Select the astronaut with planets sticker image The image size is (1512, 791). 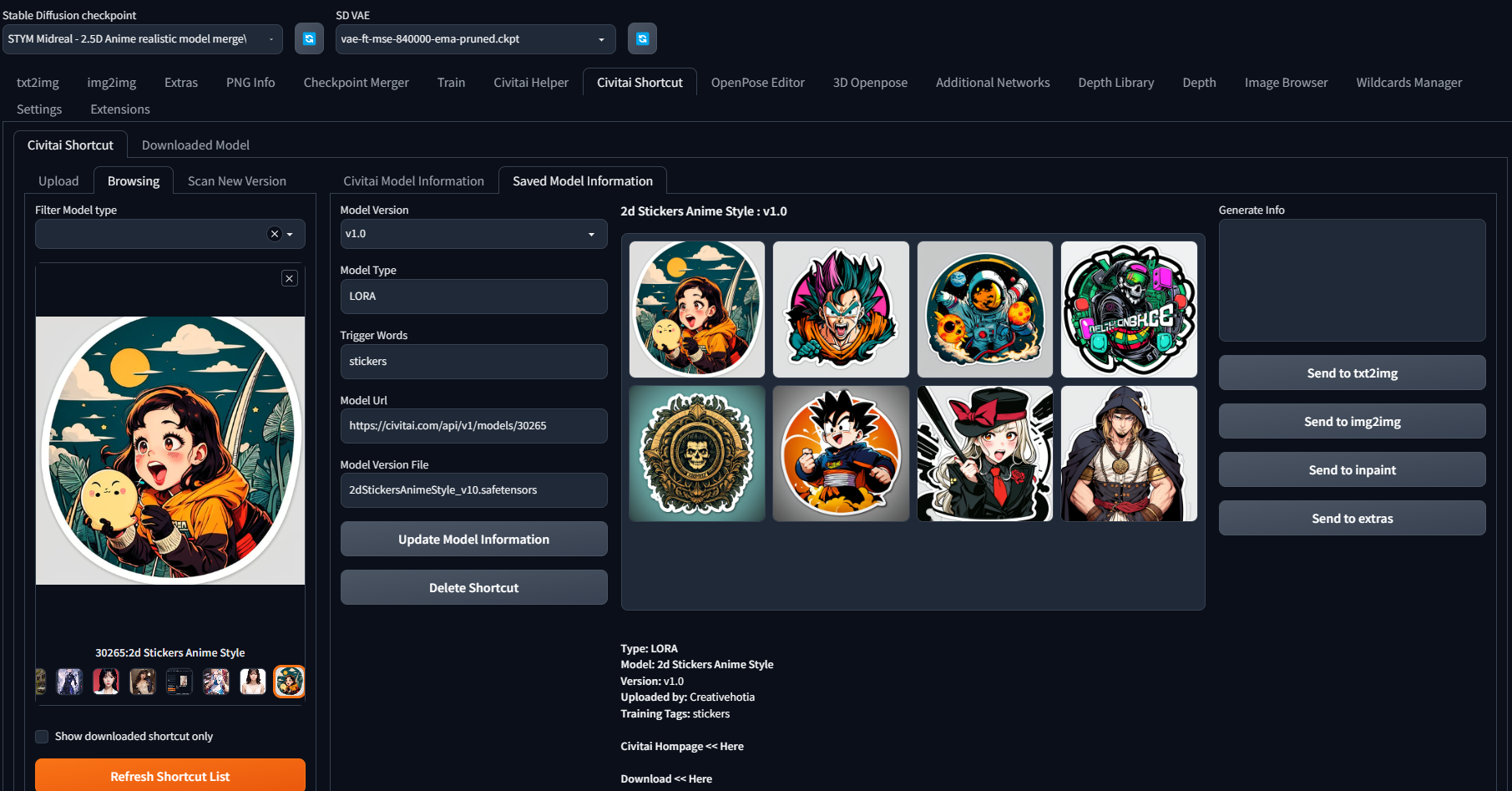coord(985,310)
